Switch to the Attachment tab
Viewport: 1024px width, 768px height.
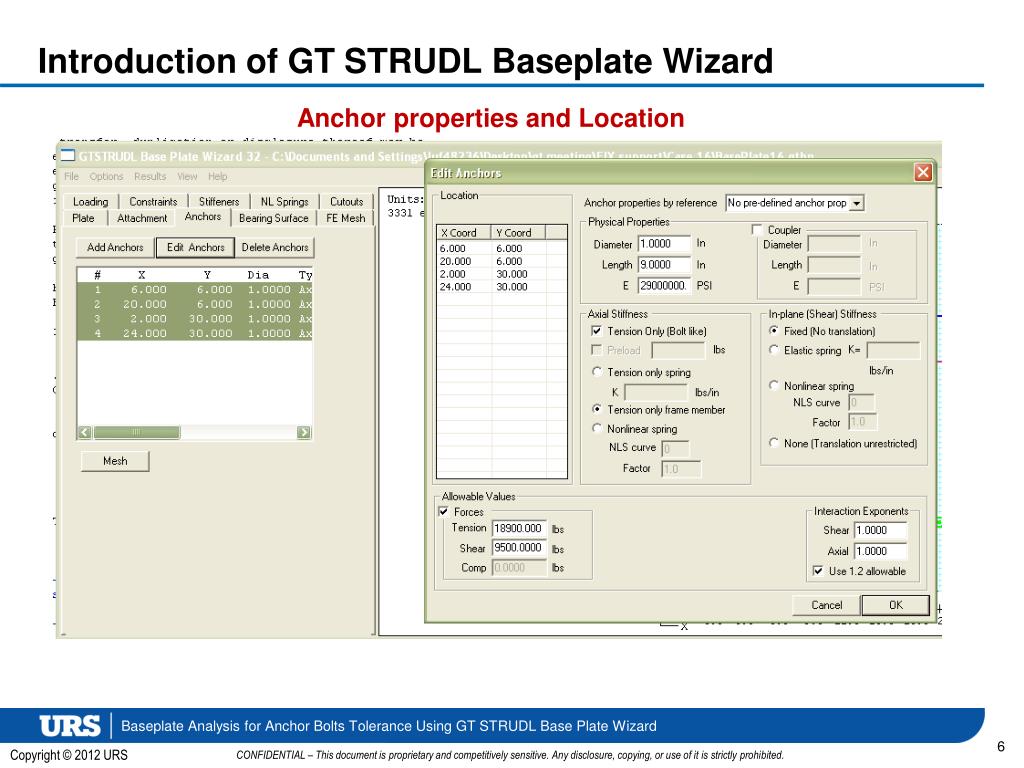(142, 218)
